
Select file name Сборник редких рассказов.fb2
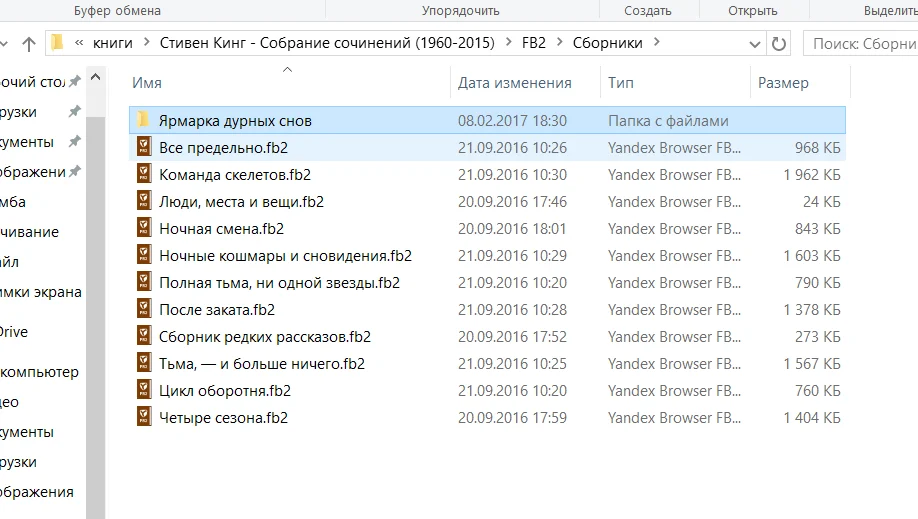pyautogui.click(x=265, y=337)
